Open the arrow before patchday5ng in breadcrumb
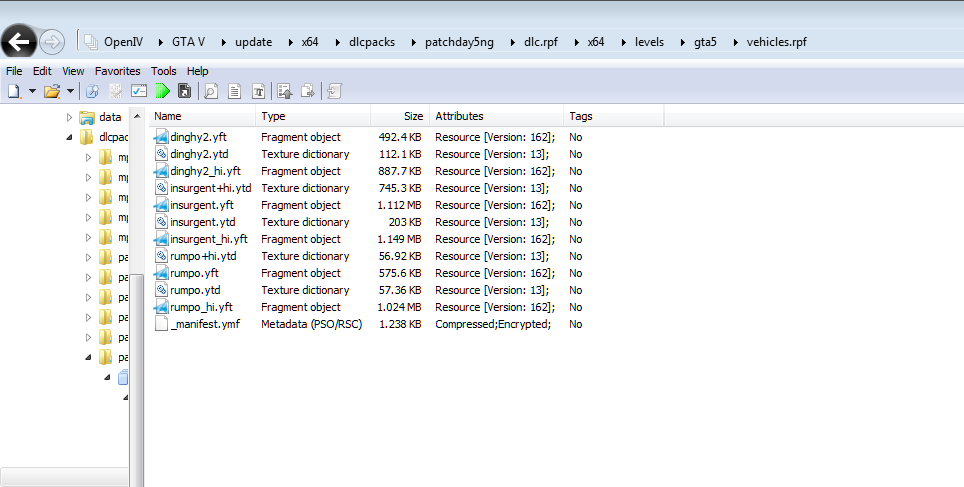The height and width of the screenshot is (487, 964). coord(413,42)
